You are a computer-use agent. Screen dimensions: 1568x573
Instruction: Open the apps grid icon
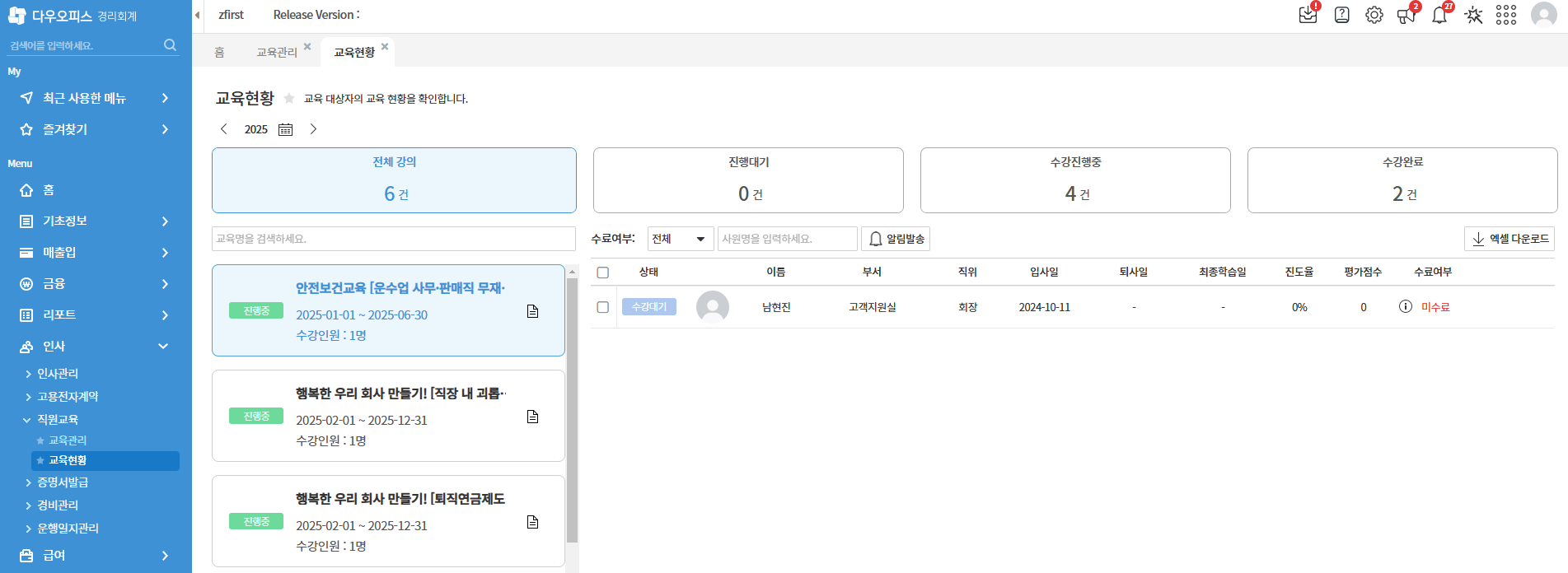click(1505, 15)
